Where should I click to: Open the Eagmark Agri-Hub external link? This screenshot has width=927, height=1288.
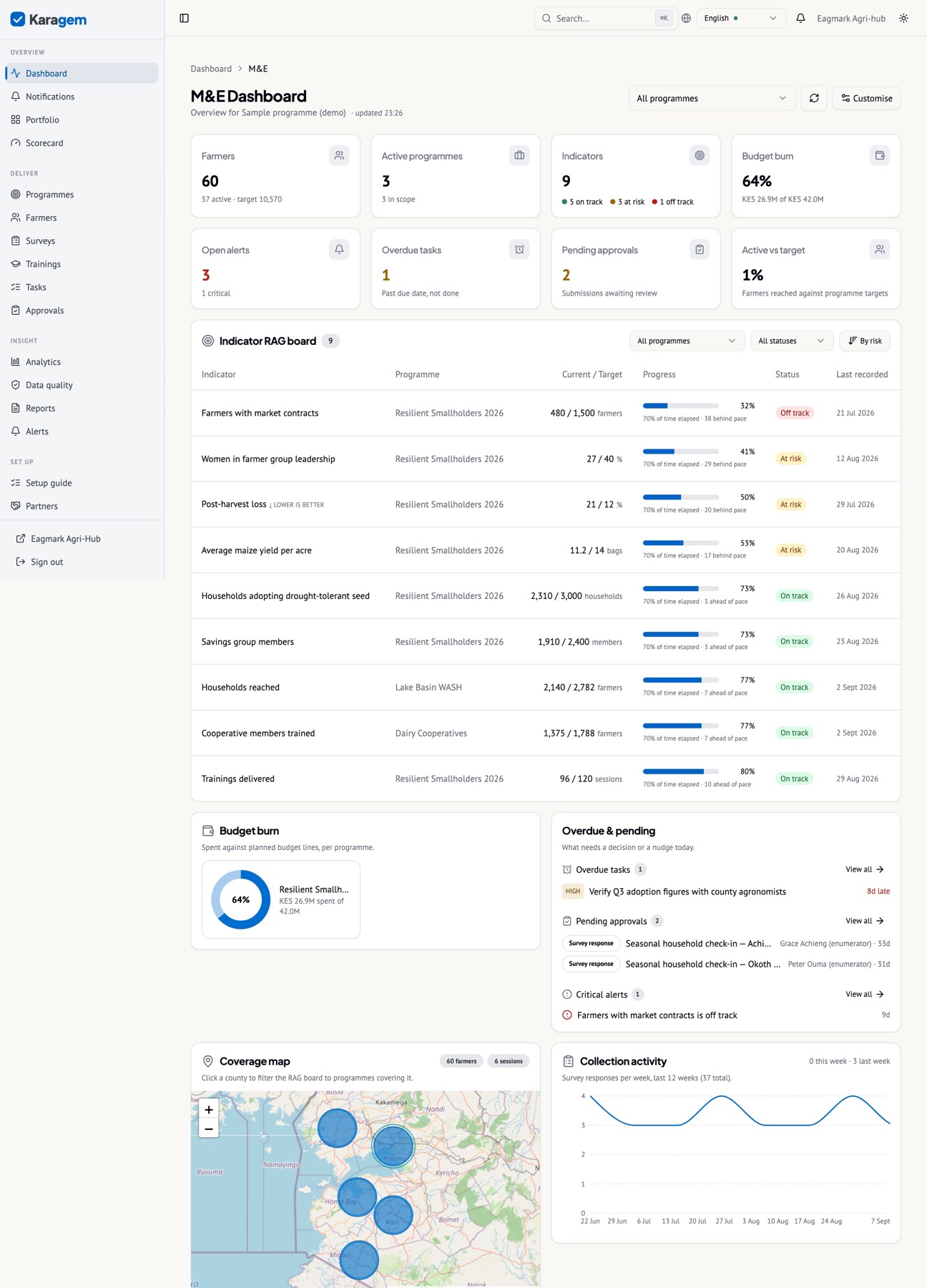tap(82, 539)
